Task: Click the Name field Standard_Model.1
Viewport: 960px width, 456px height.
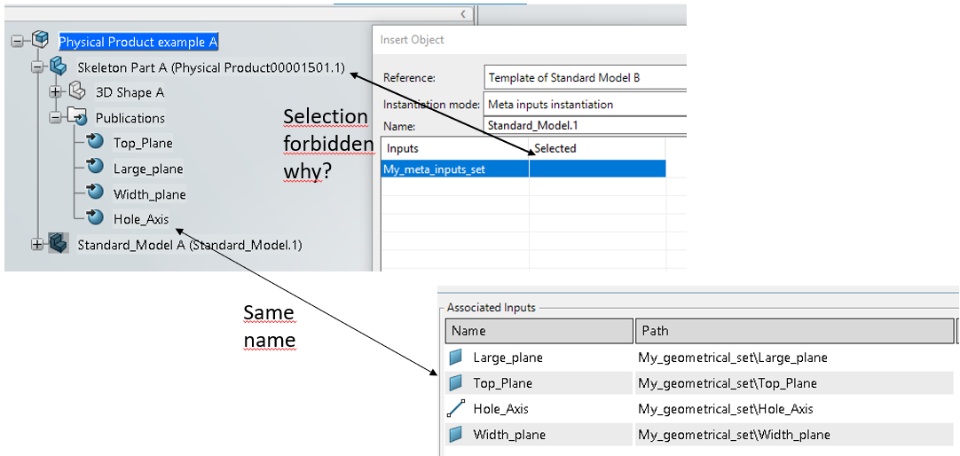Action: pos(585,125)
